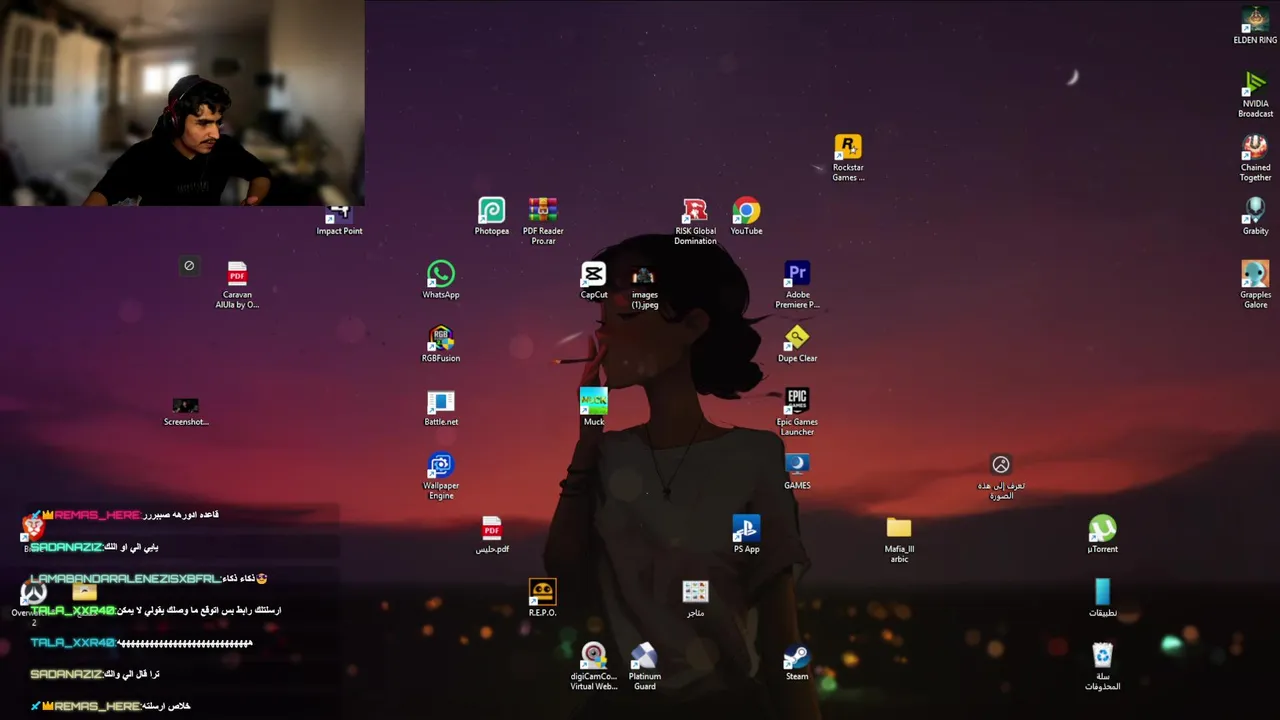
Task: Open Wallpaper Engine shortcut
Action: point(441,476)
